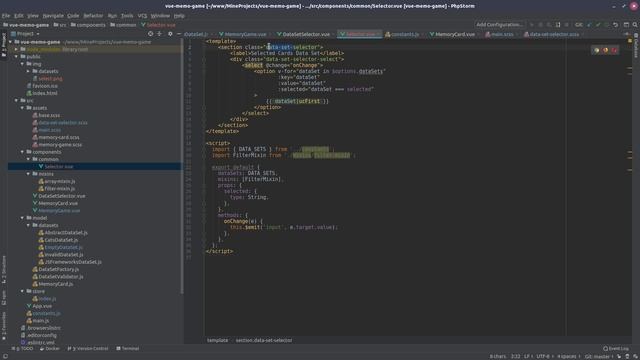Click the Search Everywhere magnifier icon
This screenshot has height=360, width=640.
coord(635,24)
